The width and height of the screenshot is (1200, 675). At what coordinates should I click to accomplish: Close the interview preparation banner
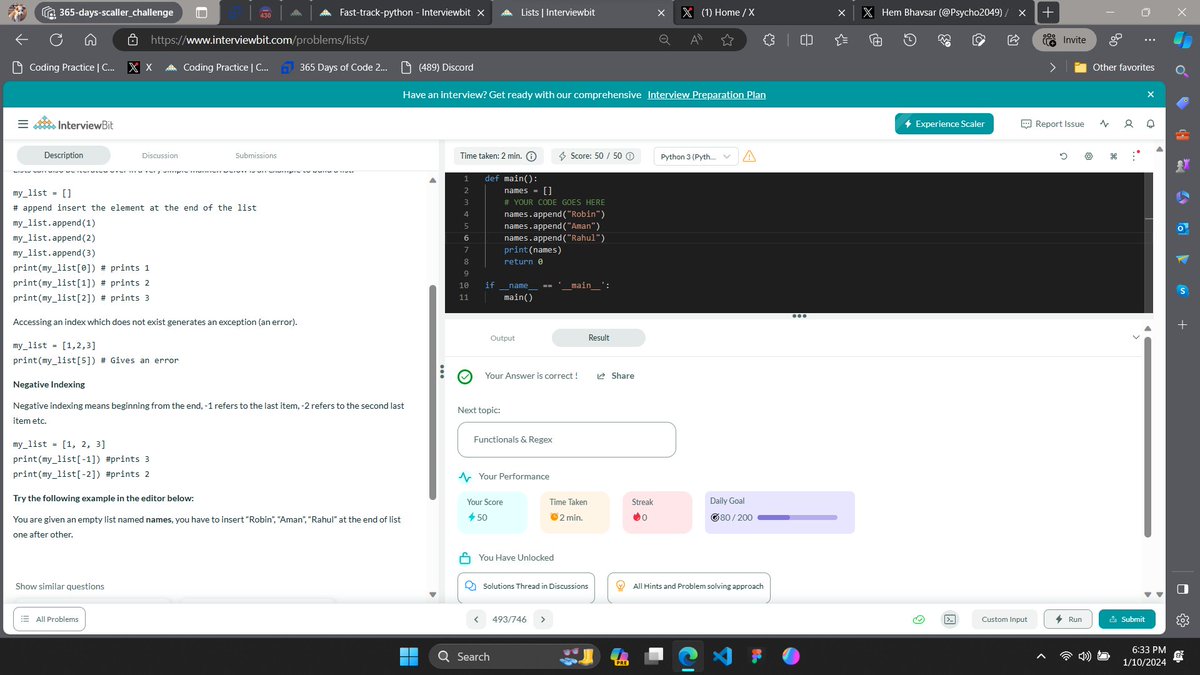[x=1150, y=94]
